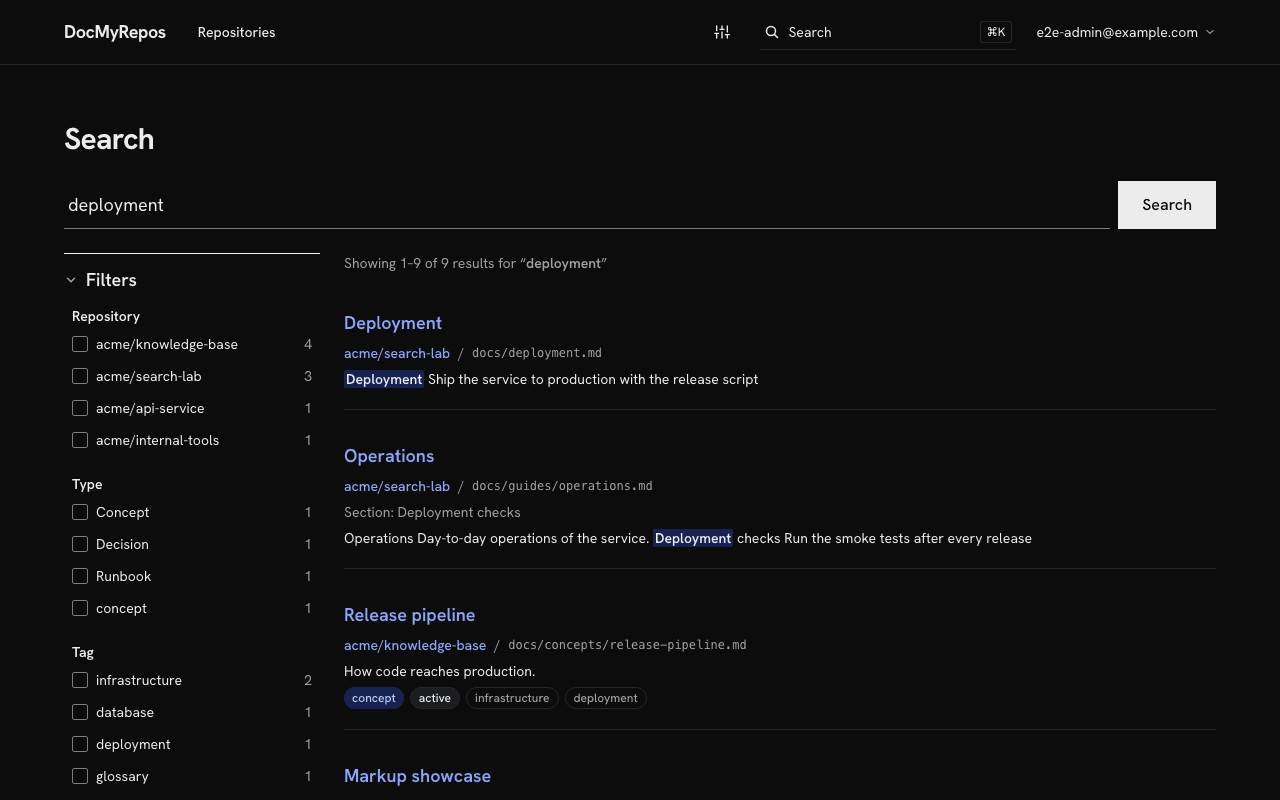Click the 'Section: Deployment checks' text
The image size is (1280, 800).
click(x=432, y=512)
